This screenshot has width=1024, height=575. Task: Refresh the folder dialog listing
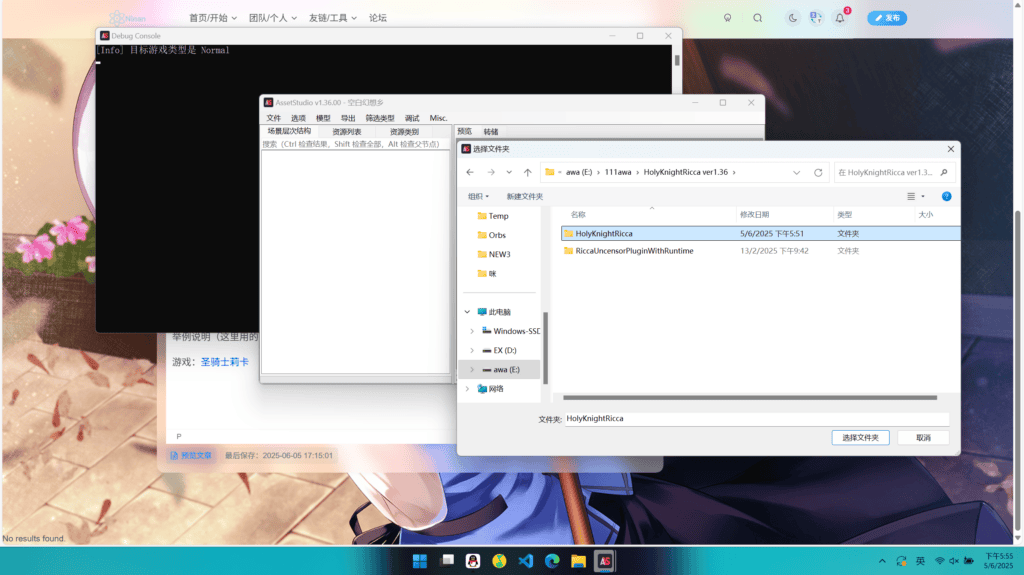pyautogui.click(x=818, y=172)
